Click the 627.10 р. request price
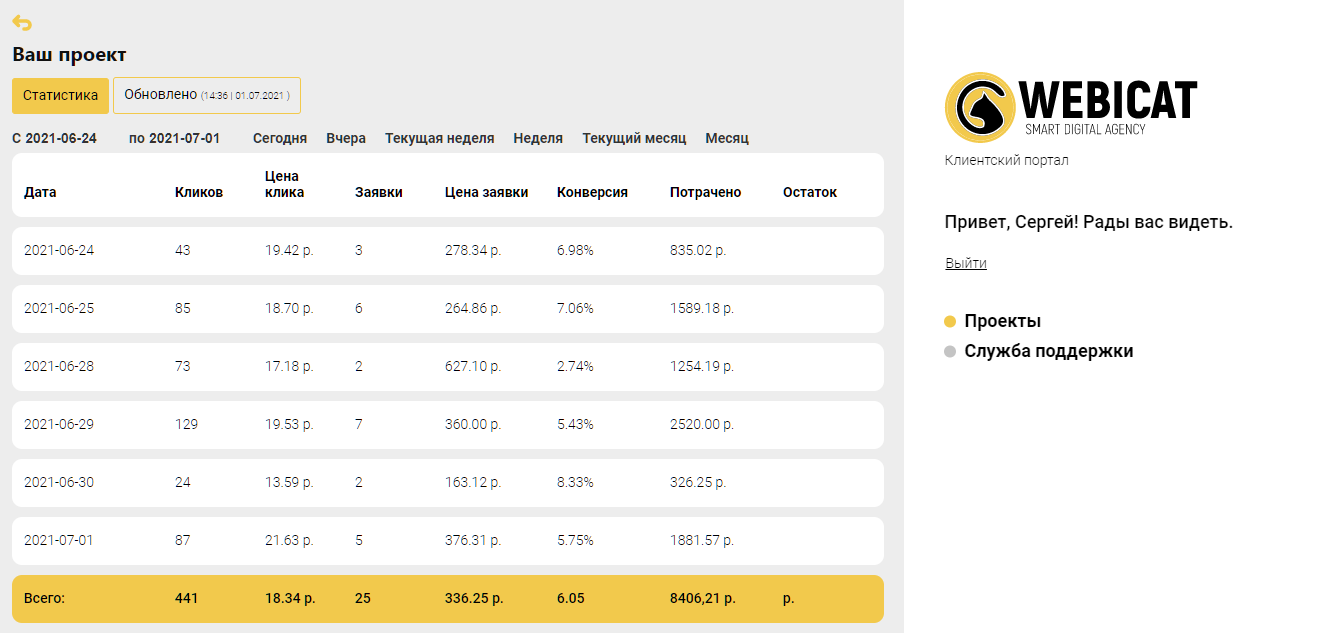Image resolution: width=1336 pixels, height=633 pixels. [x=473, y=366]
